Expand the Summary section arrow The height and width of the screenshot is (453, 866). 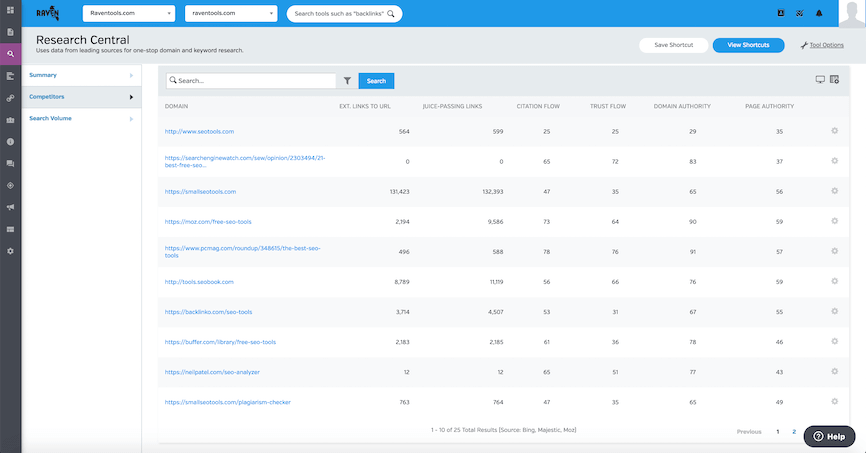point(131,75)
